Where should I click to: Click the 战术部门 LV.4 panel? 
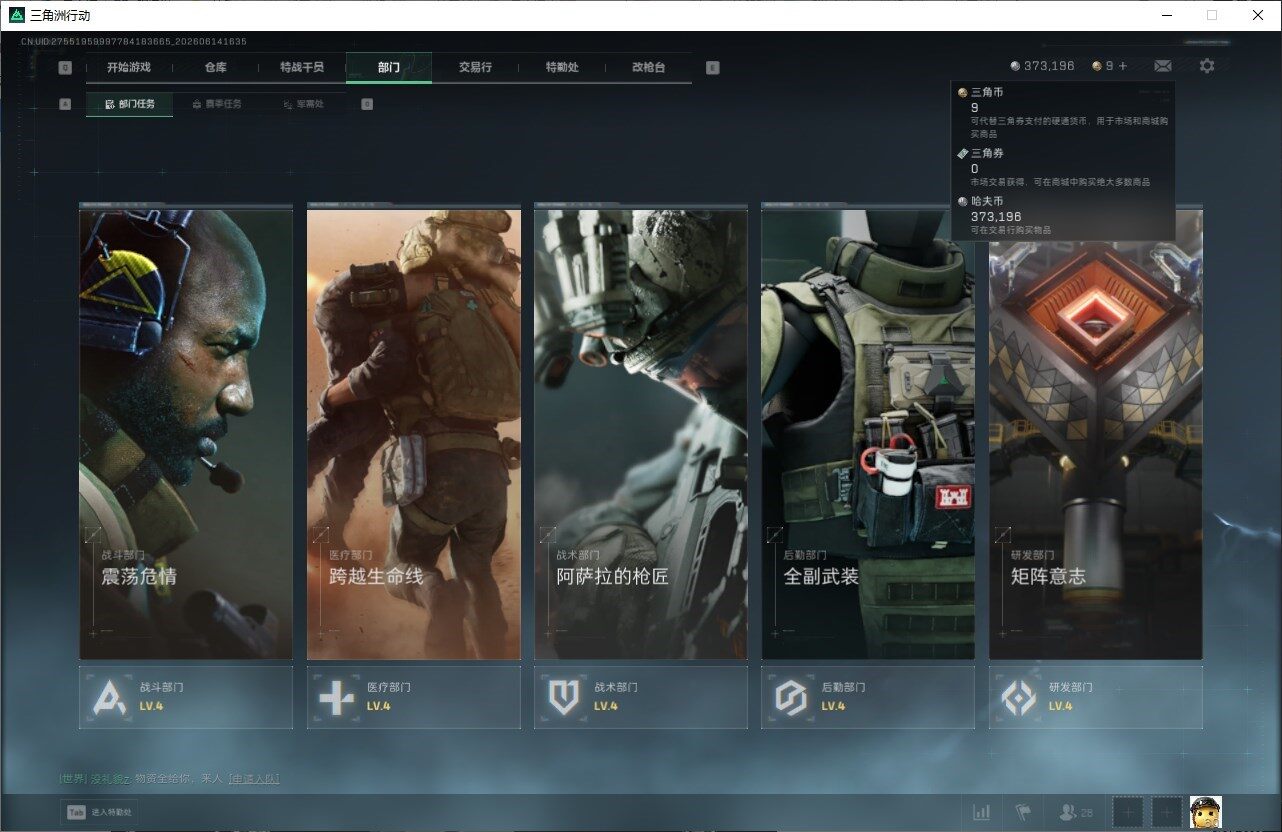[x=641, y=697]
